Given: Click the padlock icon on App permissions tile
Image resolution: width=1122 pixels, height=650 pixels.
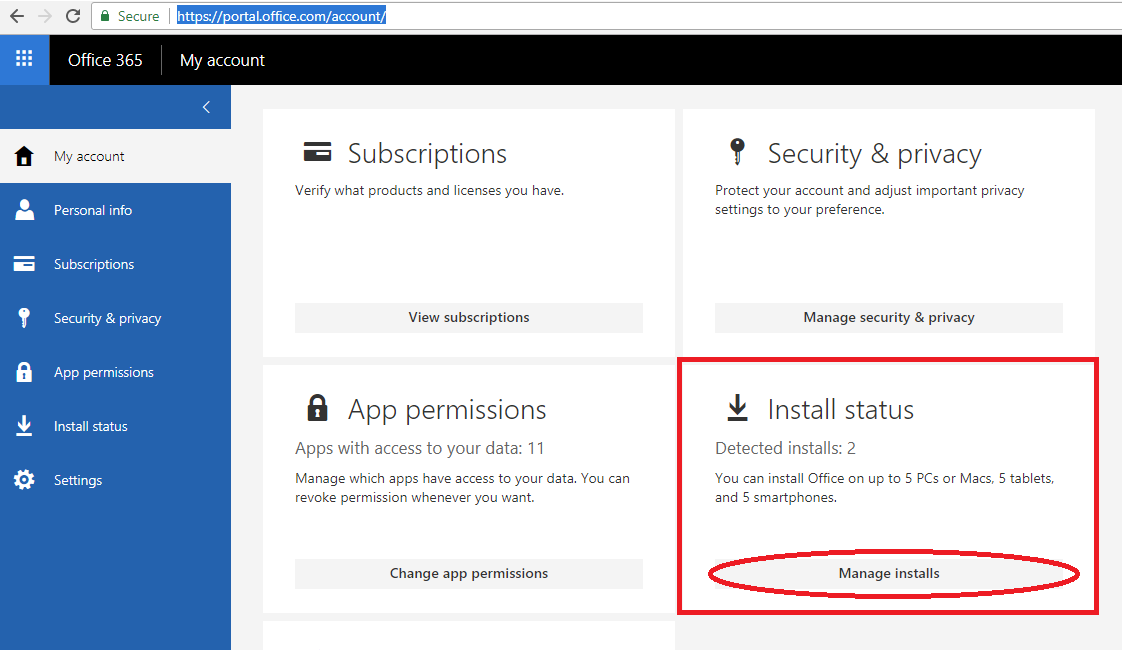Looking at the screenshot, I should [318, 408].
